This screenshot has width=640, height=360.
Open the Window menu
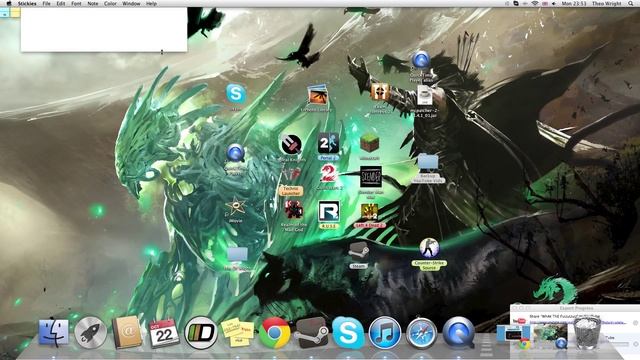[x=131, y=4]
